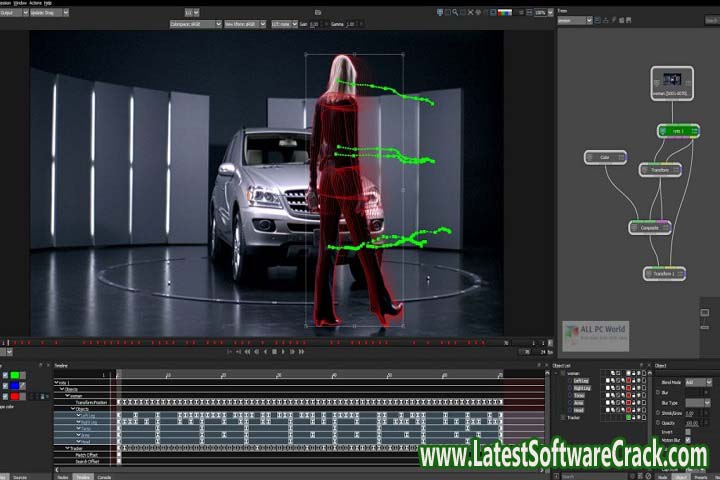Click the green color box for Tracker

[x=629, y=418]
